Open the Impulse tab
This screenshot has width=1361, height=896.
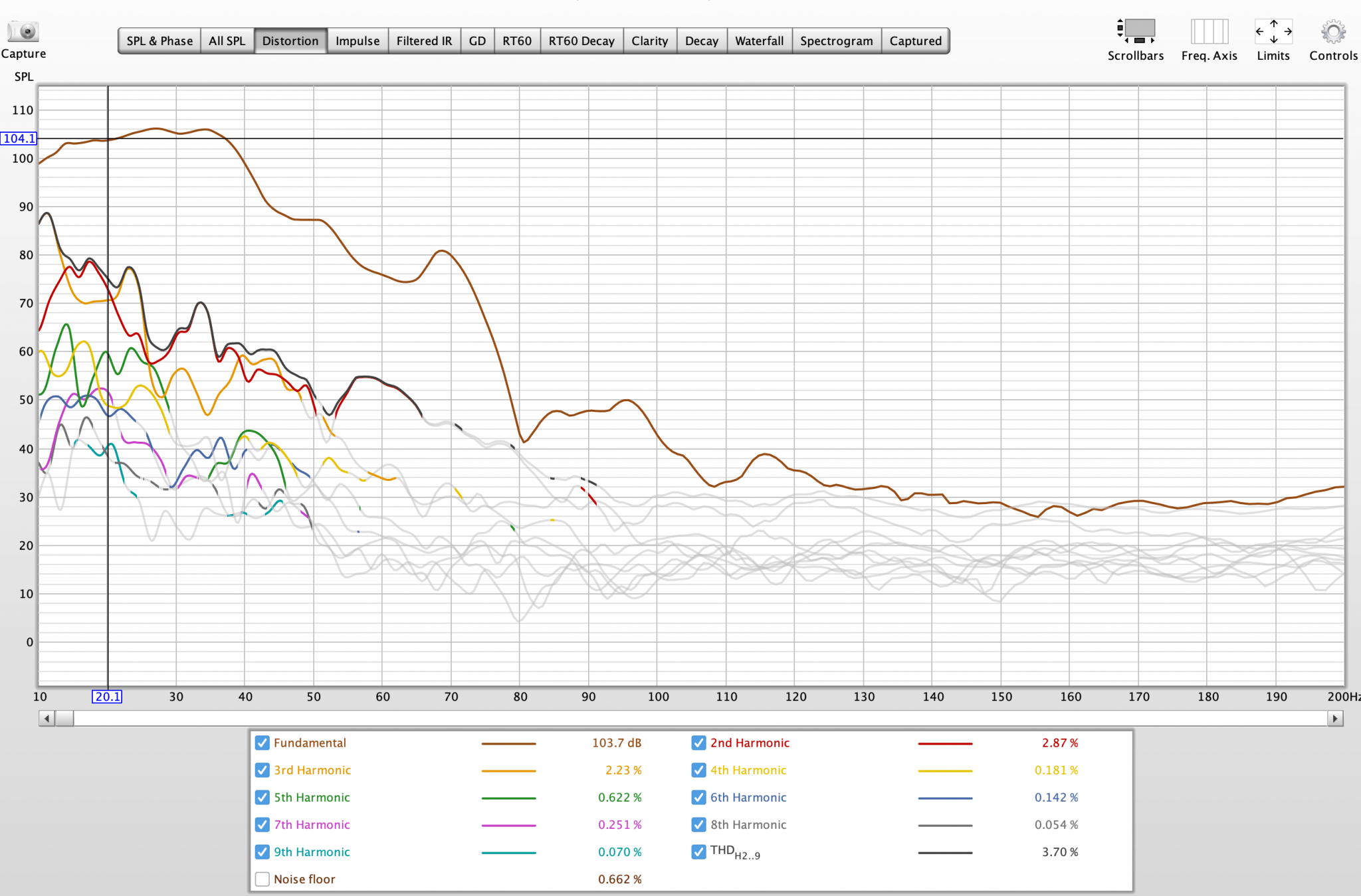click(x=358, y=41)
